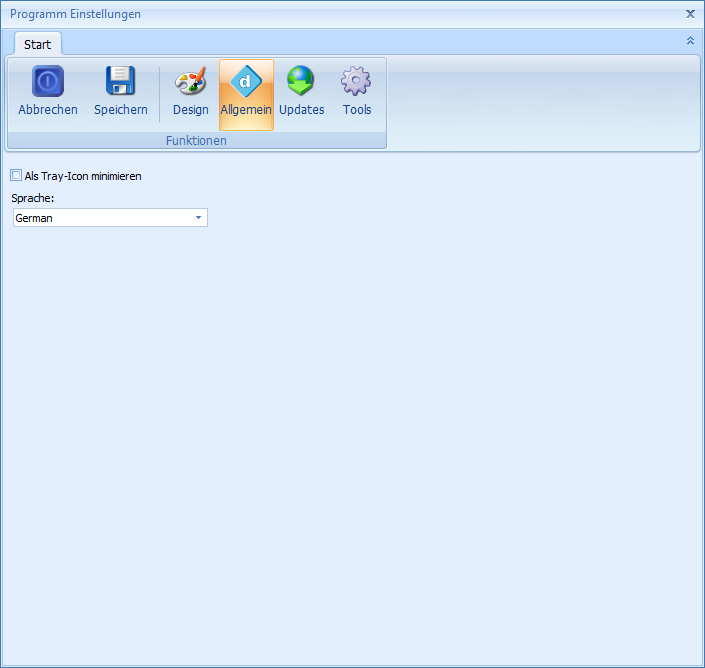Switch to the Start ribbon tab
Image resolution: width=705 pixels, height=668 pixels.
tap(37, 45)
